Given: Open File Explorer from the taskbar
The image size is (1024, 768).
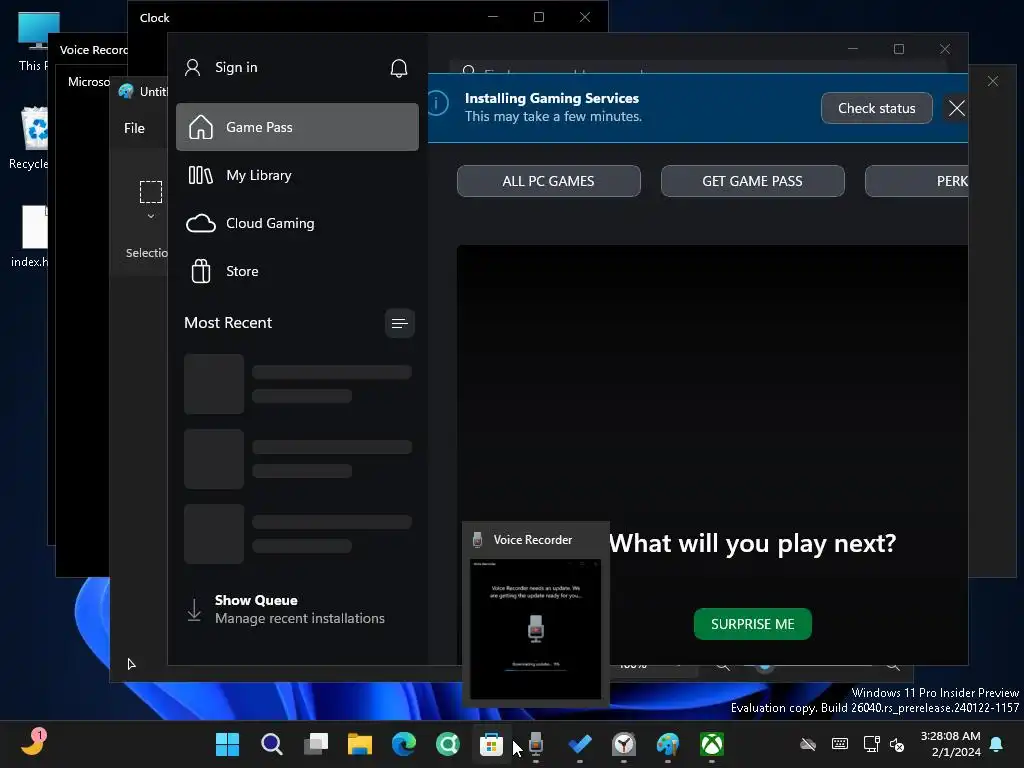Looking at the screenshot, I should pyautogui.click(x=360, y=744).
